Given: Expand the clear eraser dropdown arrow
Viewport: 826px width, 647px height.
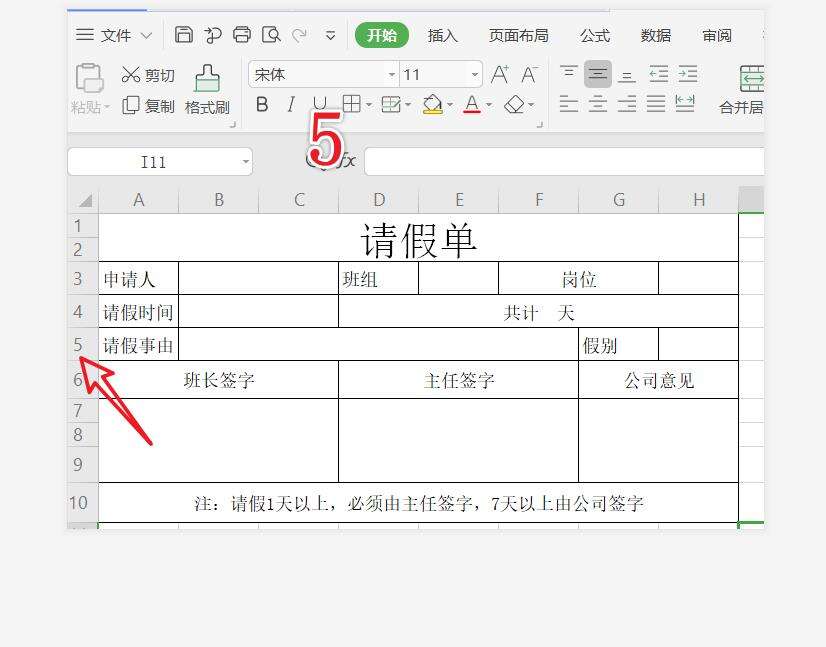Looking at the screenshot, I should click(x=531, y=105).
